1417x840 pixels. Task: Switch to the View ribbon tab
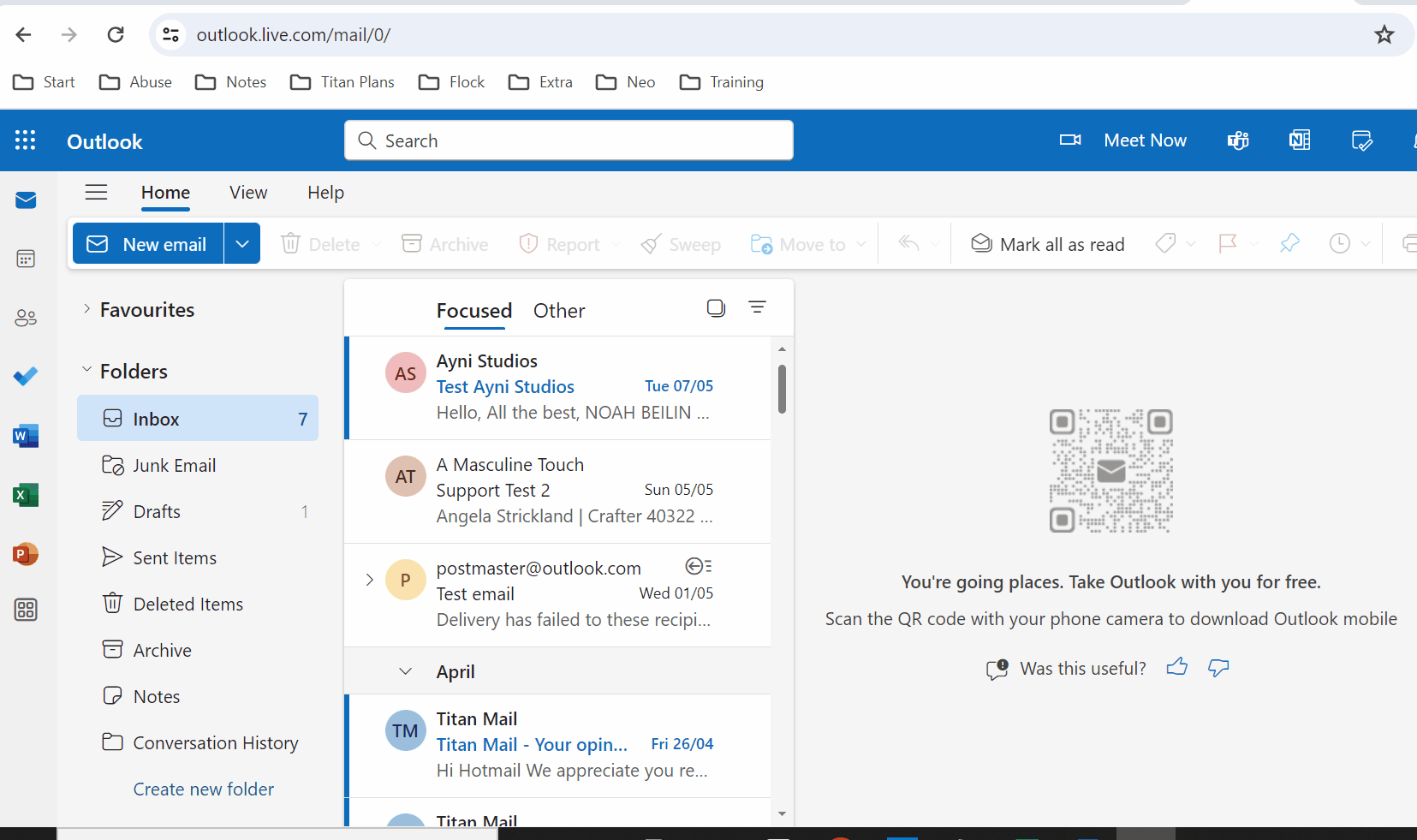248,193
